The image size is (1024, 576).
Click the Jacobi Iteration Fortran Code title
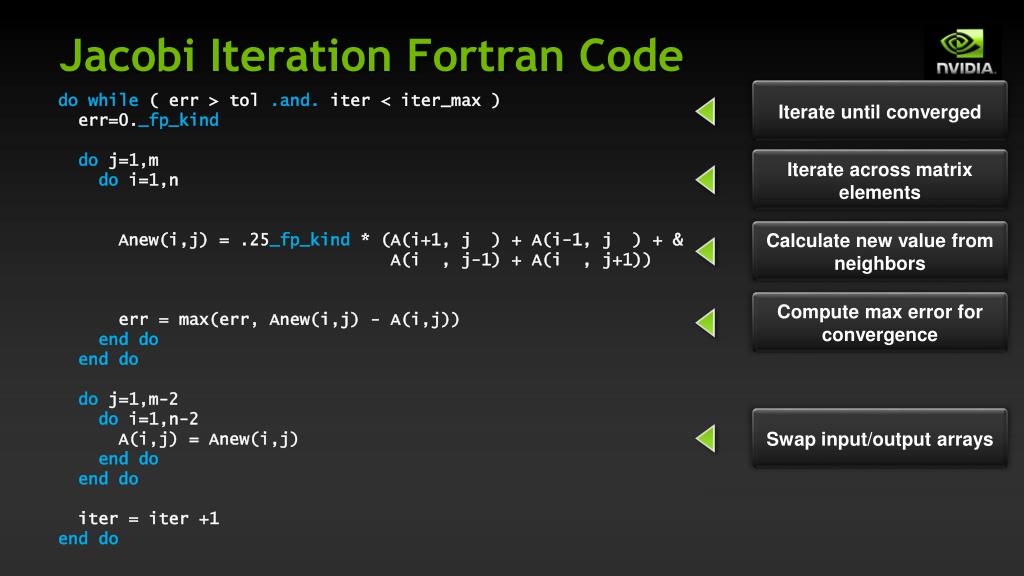click(371, 55)
